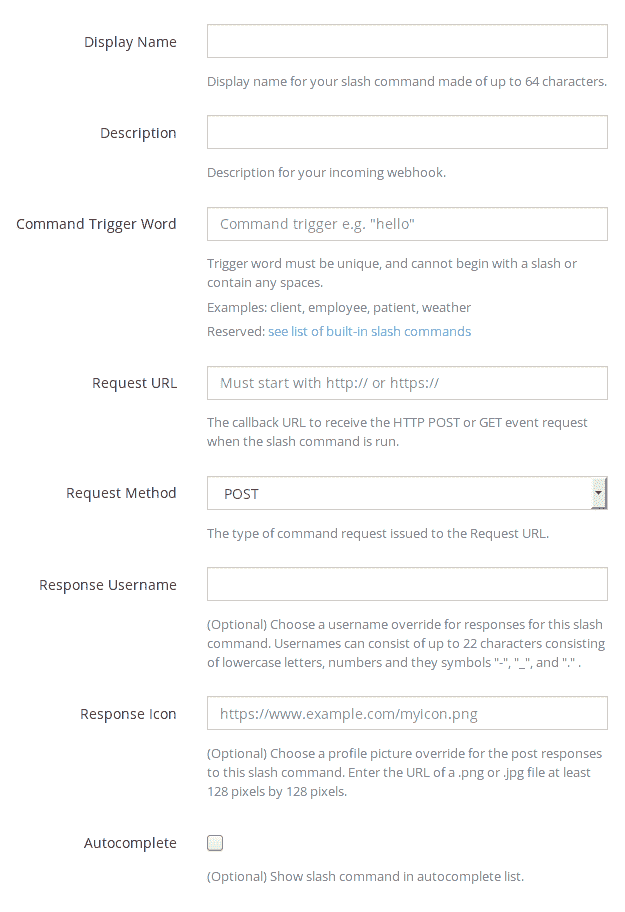Click the Display Name label

point(130,42)
